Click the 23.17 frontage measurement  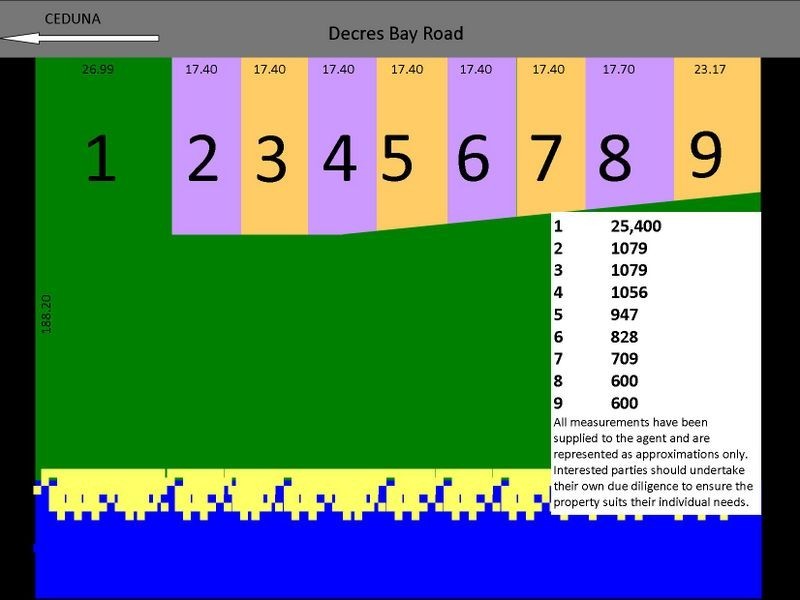(710, 69)
